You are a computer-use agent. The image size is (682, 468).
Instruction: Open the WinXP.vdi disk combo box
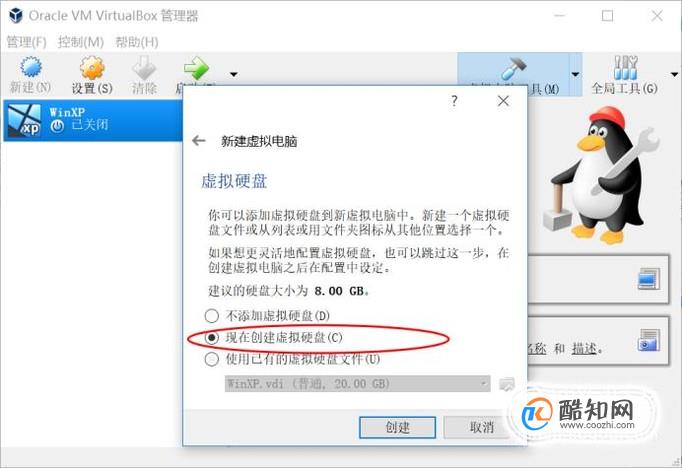[358, 384]
